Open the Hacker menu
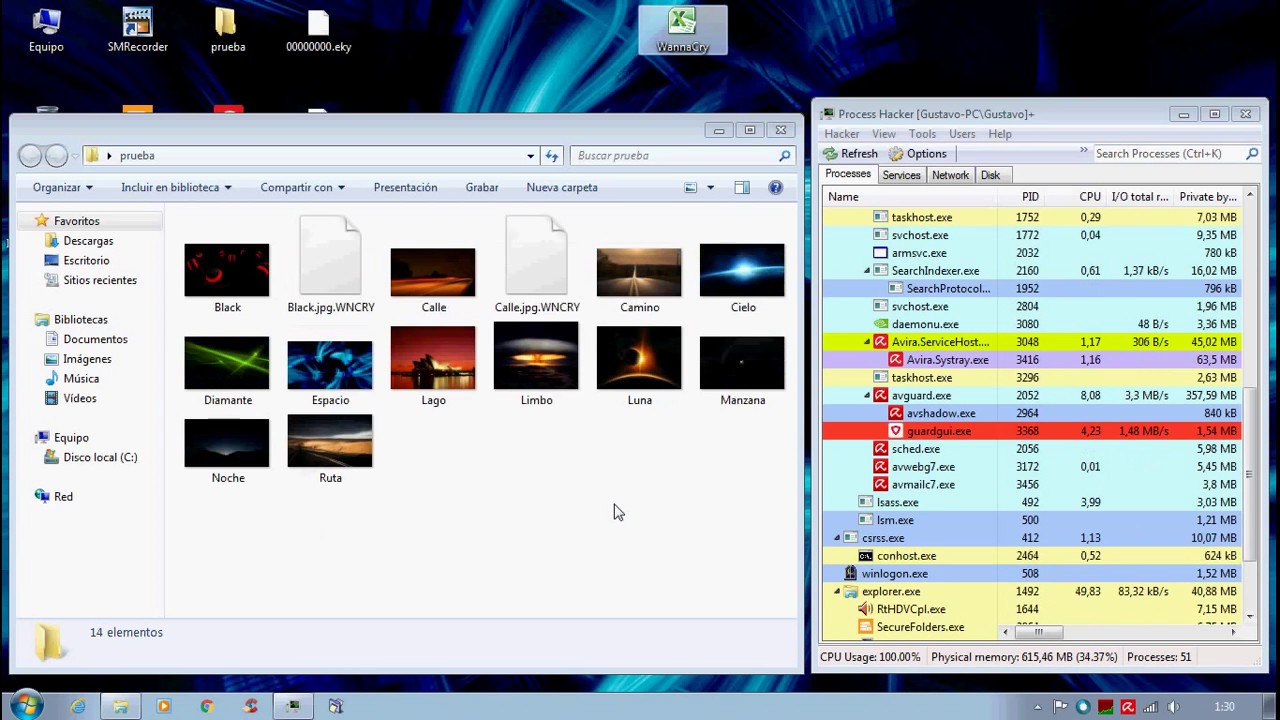1280x720 pixels. pos(841,134)
